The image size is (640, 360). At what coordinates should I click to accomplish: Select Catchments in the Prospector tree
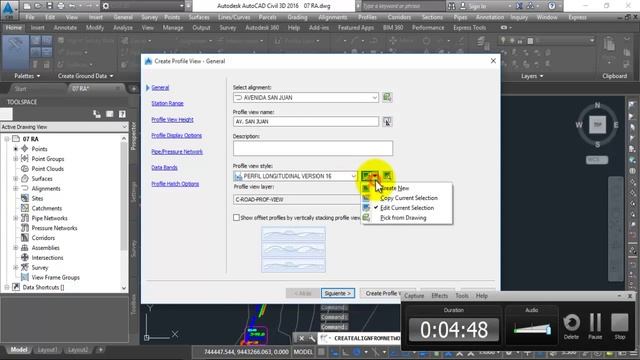[x=47, y=208]
